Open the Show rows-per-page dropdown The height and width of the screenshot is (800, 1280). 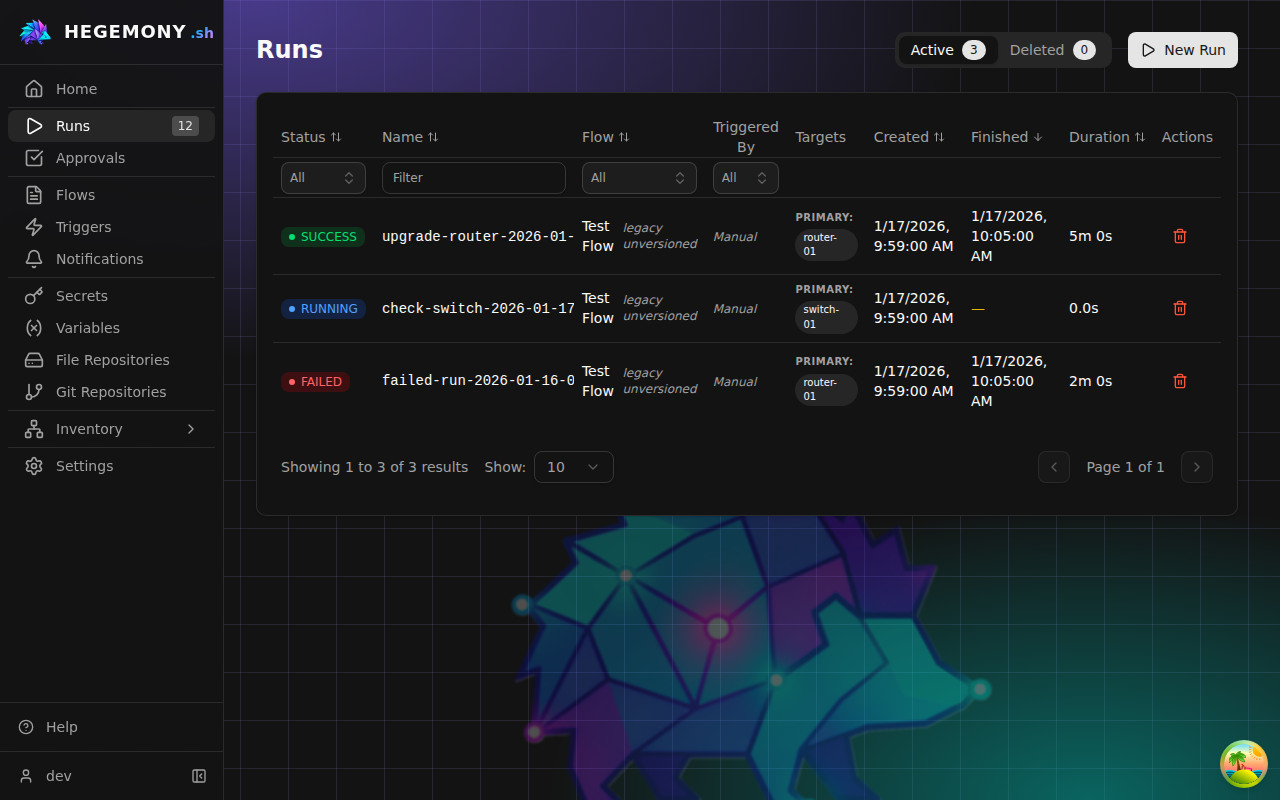574,467
